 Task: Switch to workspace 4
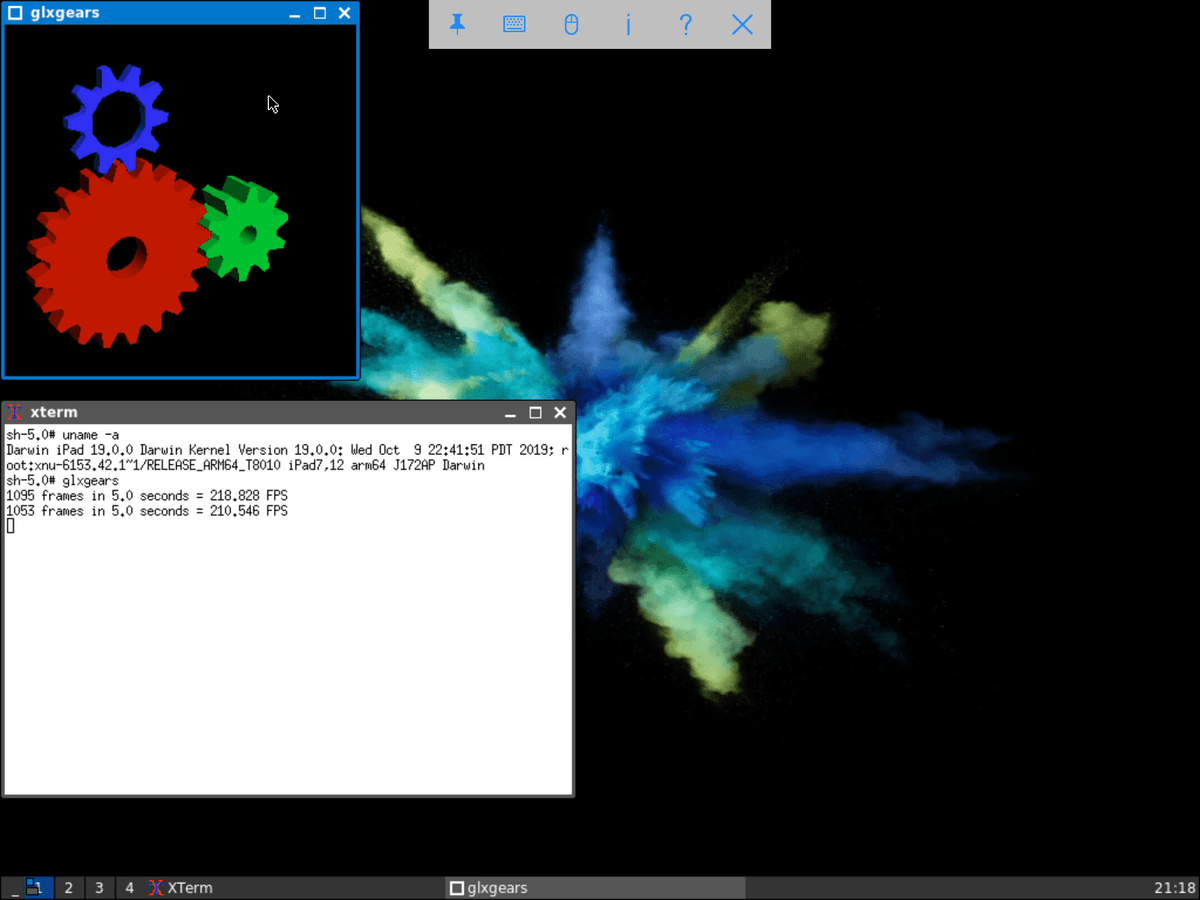(x=129, y=887)
